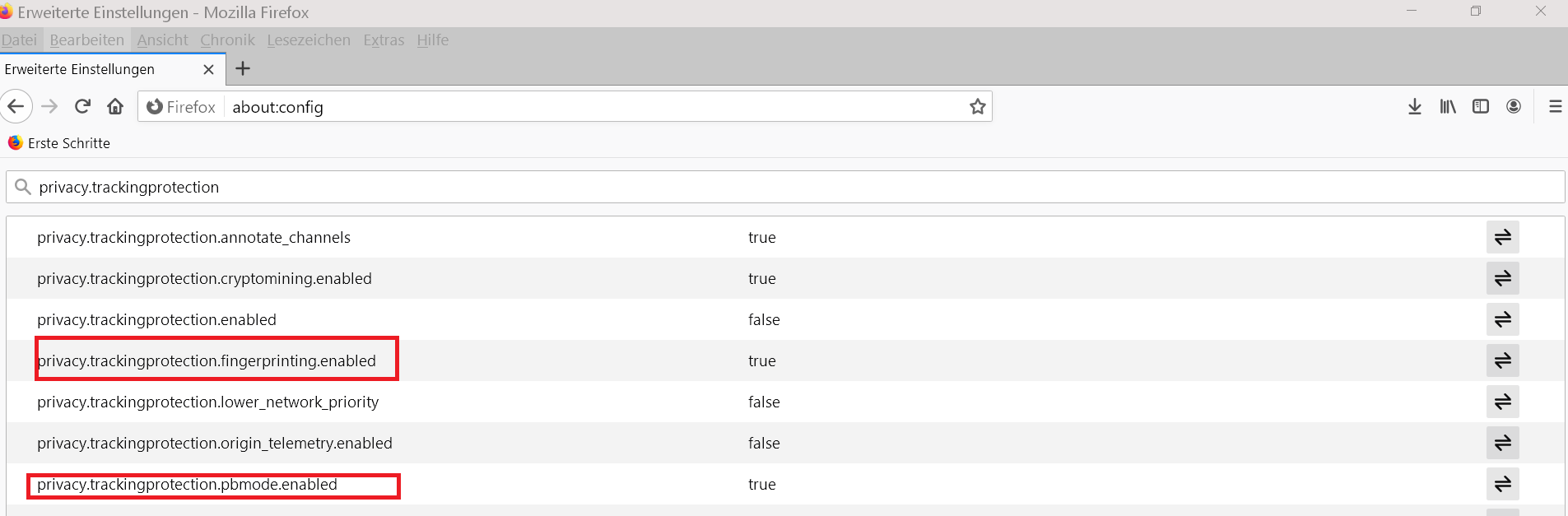1568x516 pixels.
Task: Reload the about:config page
Action: [x=82, y=107]
